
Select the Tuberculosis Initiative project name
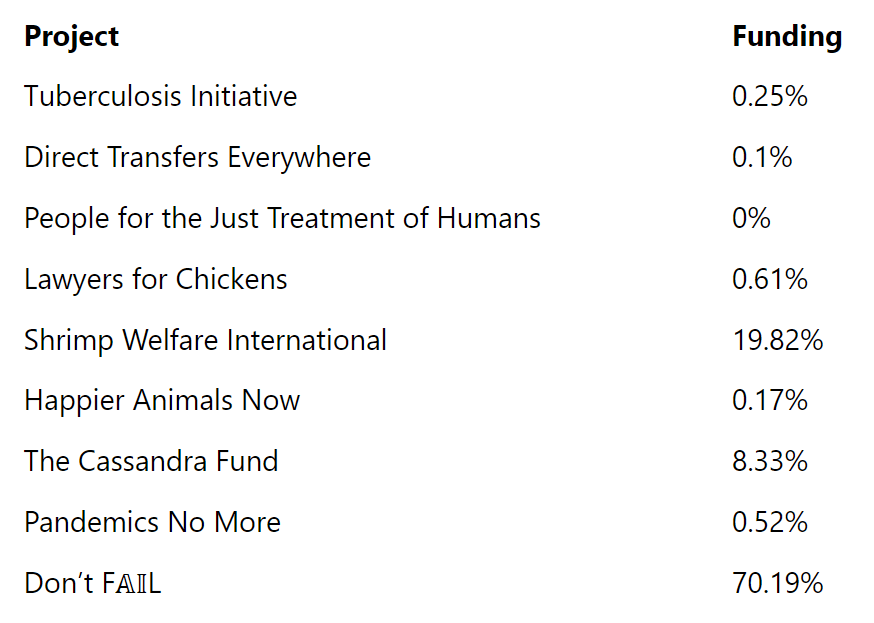(x=160, y=97)
